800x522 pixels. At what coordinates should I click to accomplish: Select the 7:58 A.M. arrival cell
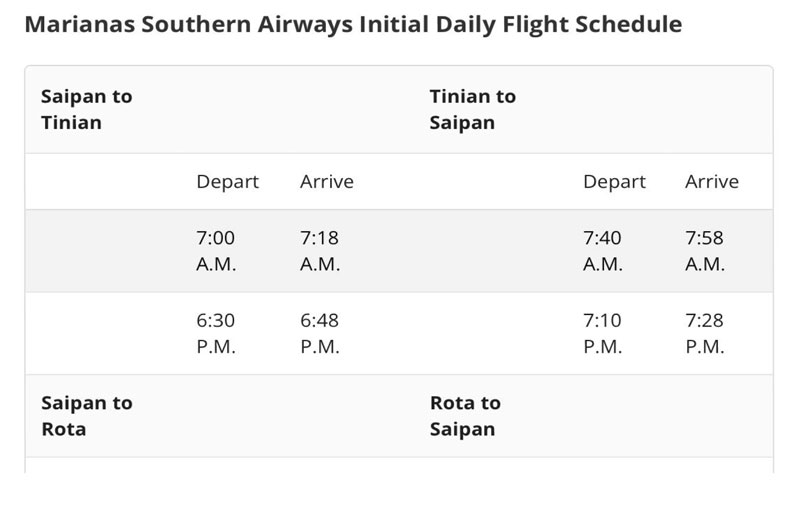tap(705, 251)
